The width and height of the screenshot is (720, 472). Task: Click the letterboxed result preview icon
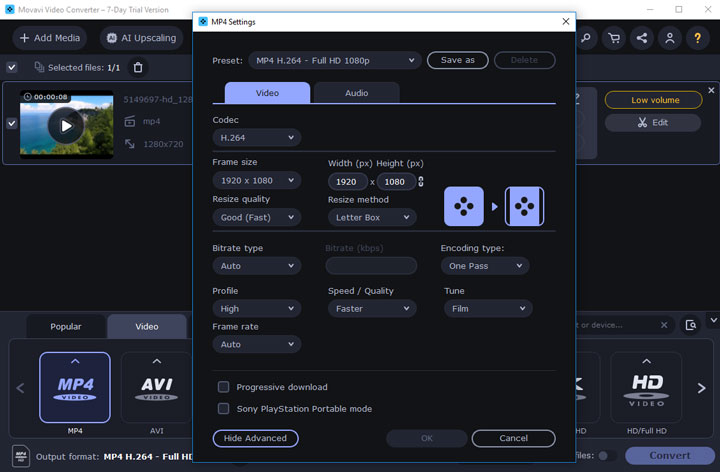[x=524, y=206]
